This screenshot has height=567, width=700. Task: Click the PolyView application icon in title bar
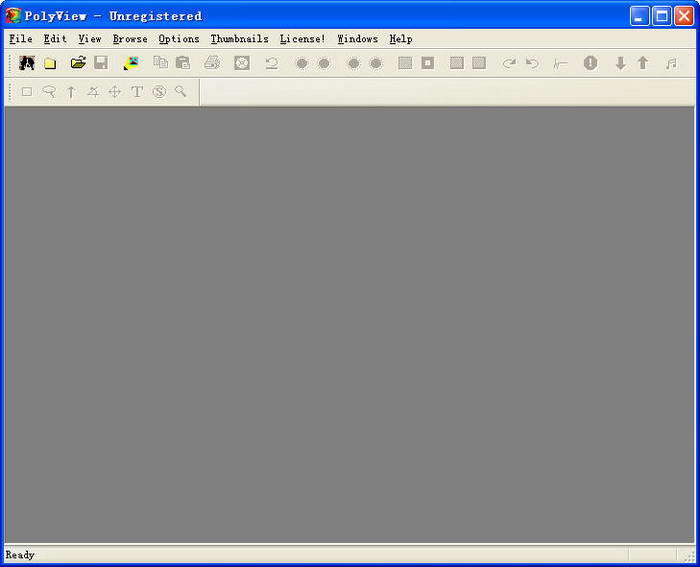click(x=13, y=16)
